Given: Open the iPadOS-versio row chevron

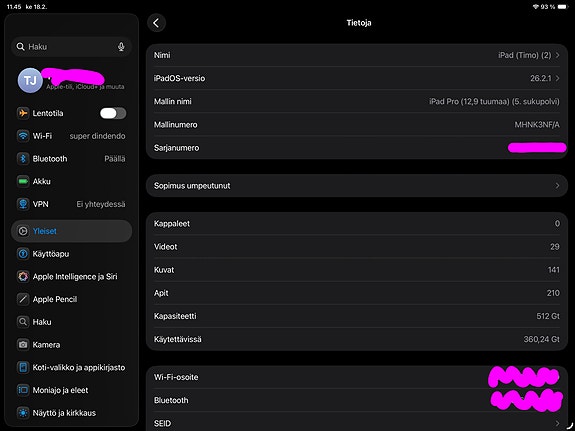Looking at the screenshot, I should 557,78.
